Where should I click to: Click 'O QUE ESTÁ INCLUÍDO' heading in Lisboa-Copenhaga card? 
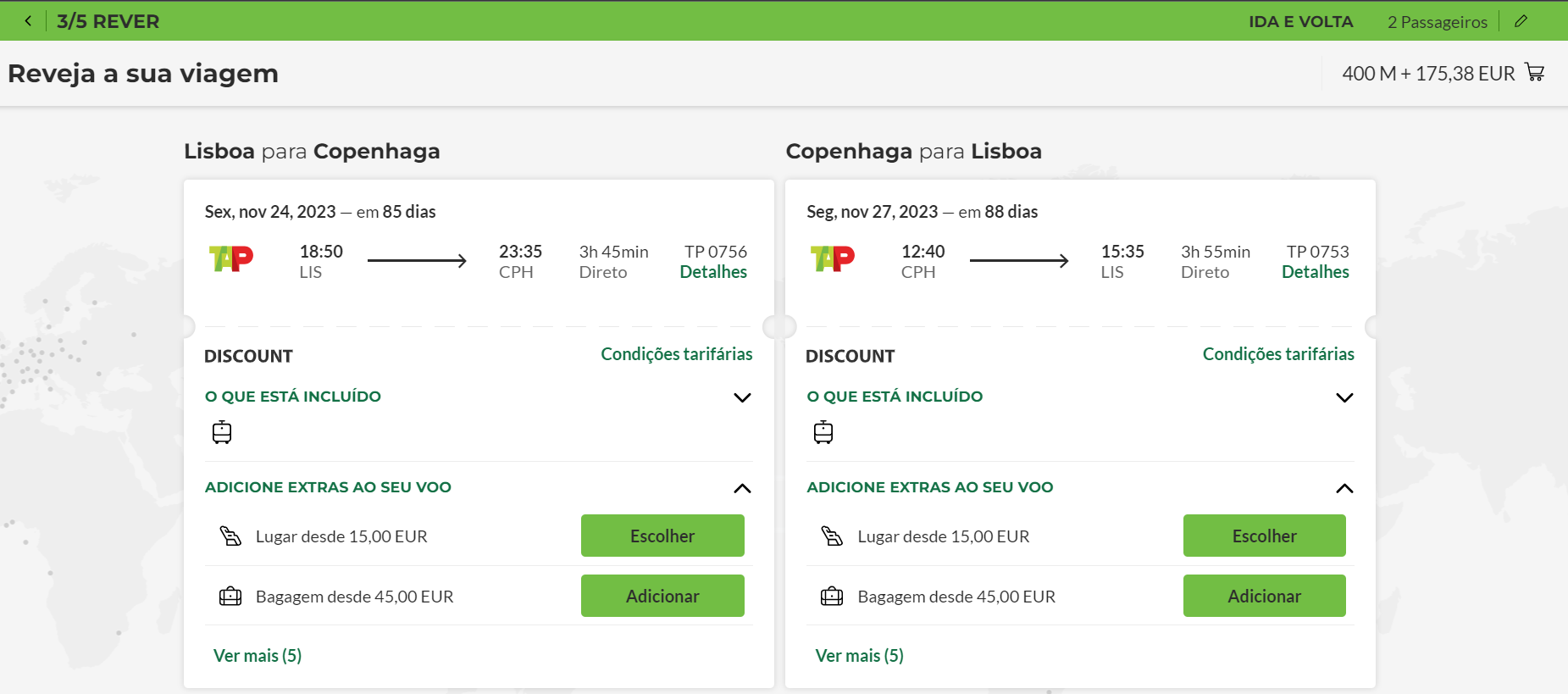point(293,397)
